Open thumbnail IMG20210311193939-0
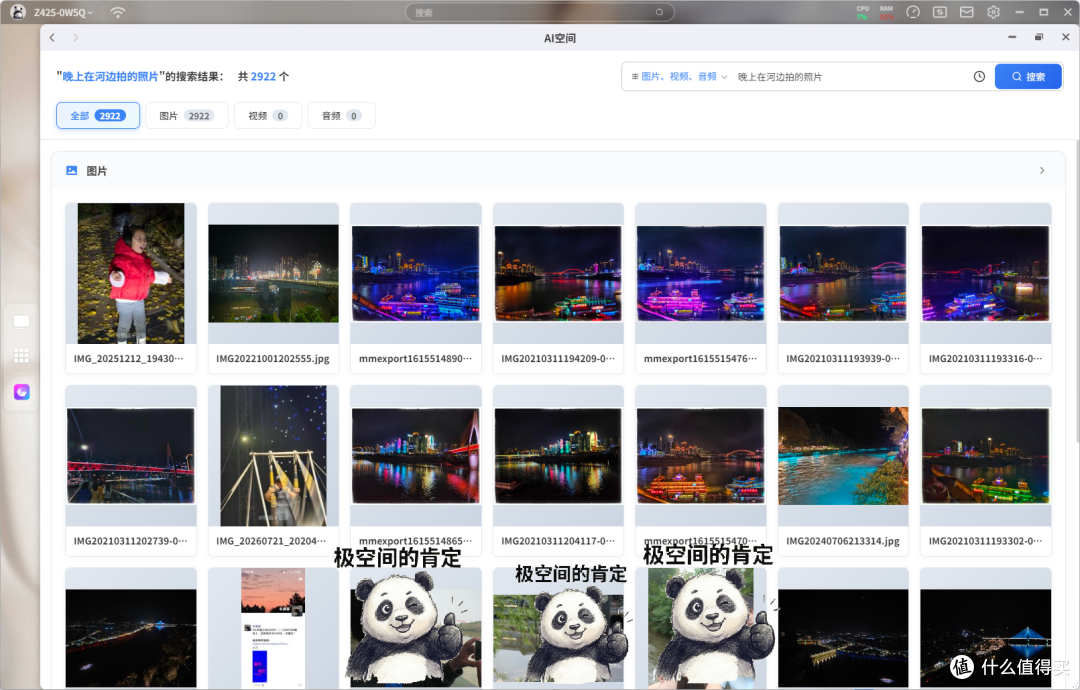1080x690 pixels. click(843, 273)
